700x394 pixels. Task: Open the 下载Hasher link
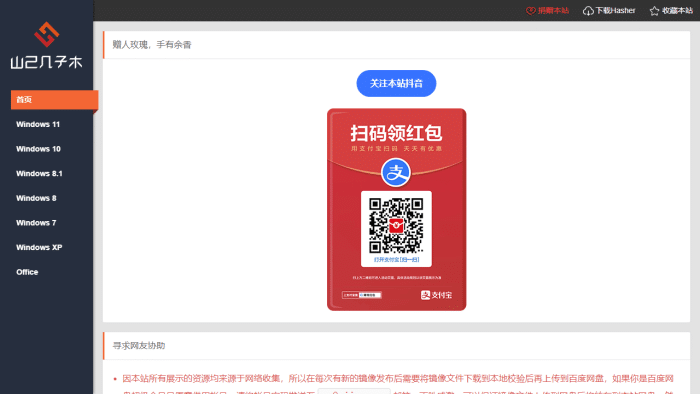615,11
